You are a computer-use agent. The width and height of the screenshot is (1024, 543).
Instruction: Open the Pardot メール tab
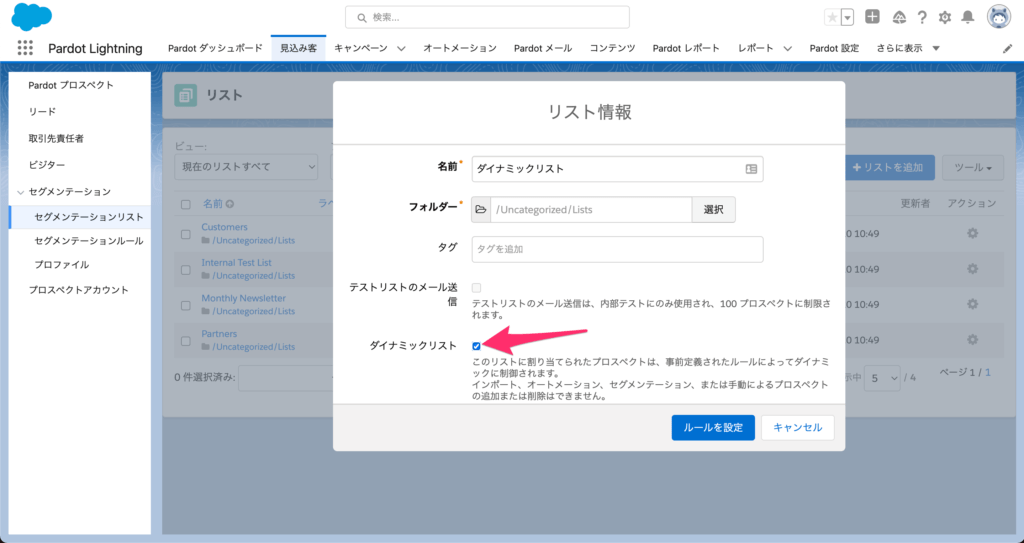coord(543,48)
